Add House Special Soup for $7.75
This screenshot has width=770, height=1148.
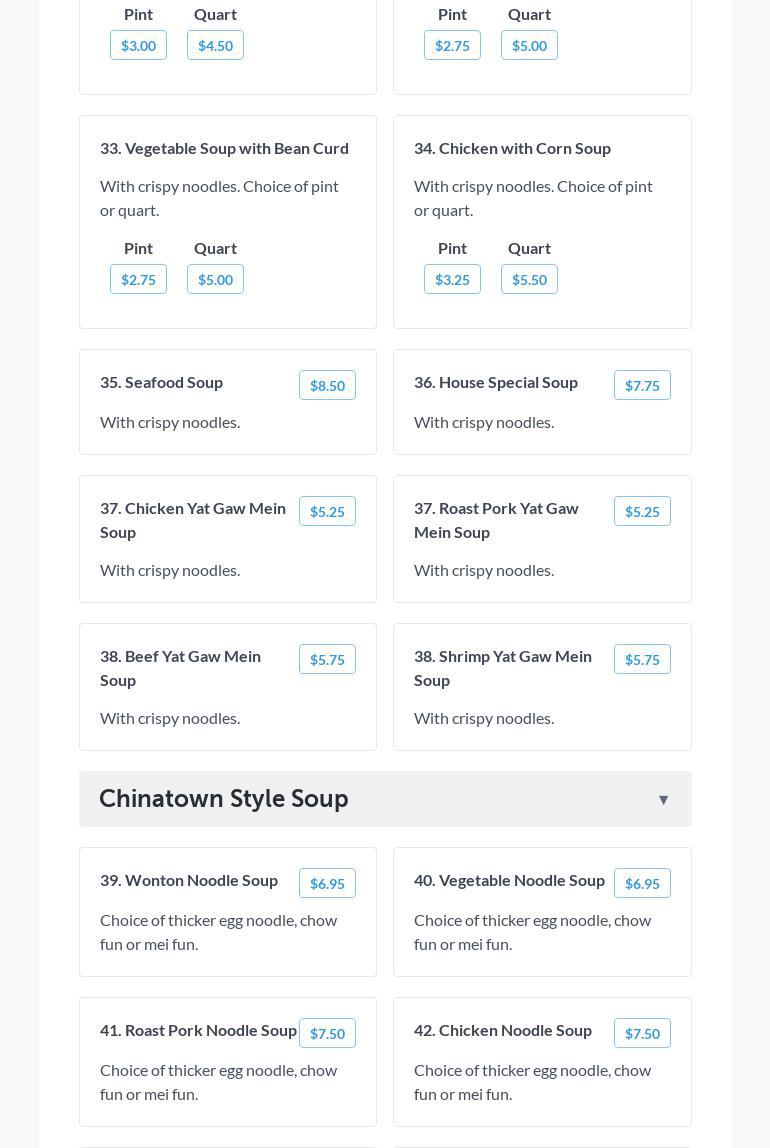click(642, 386)
